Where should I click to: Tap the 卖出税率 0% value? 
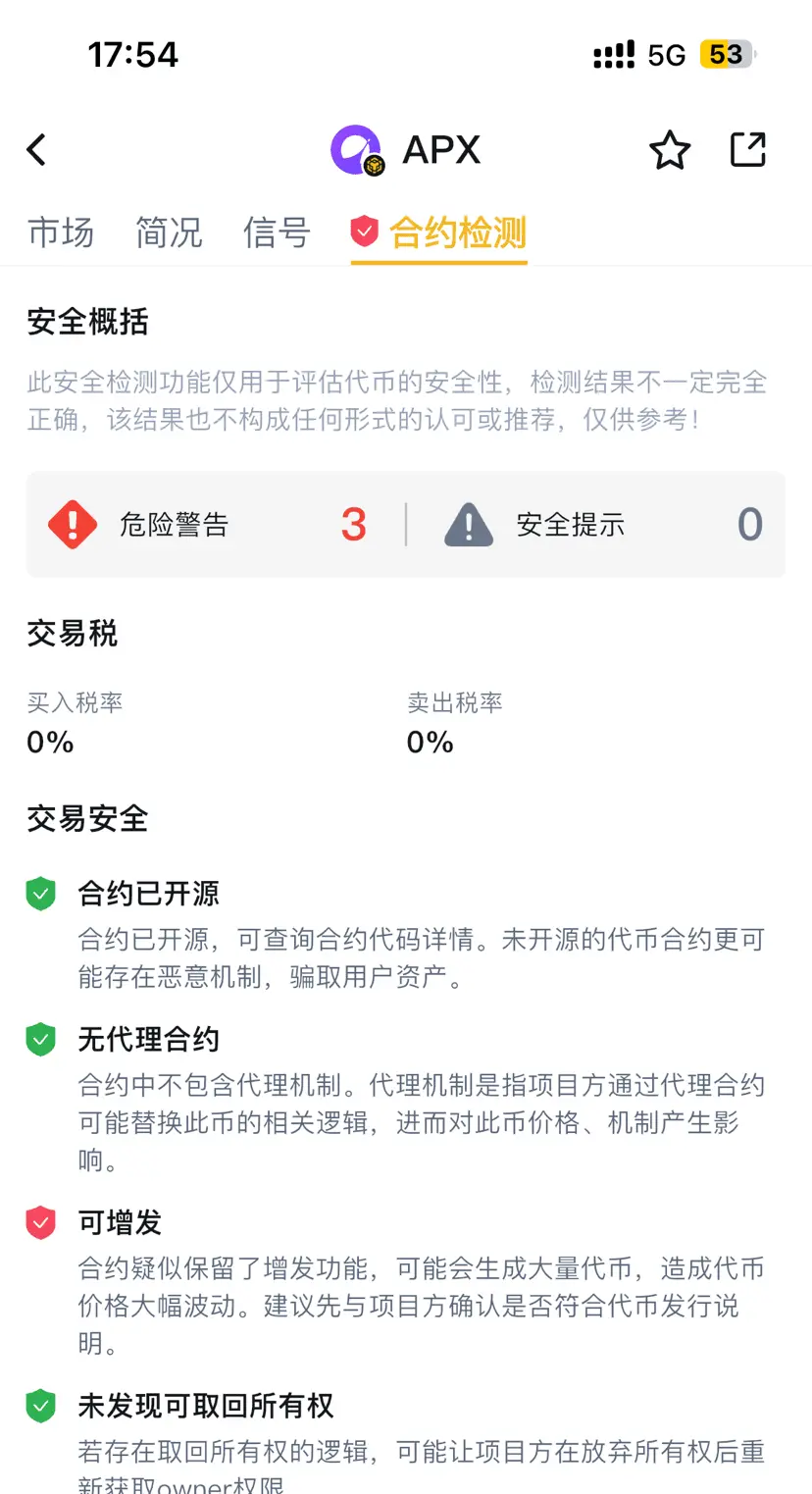[x=431, y=743]
